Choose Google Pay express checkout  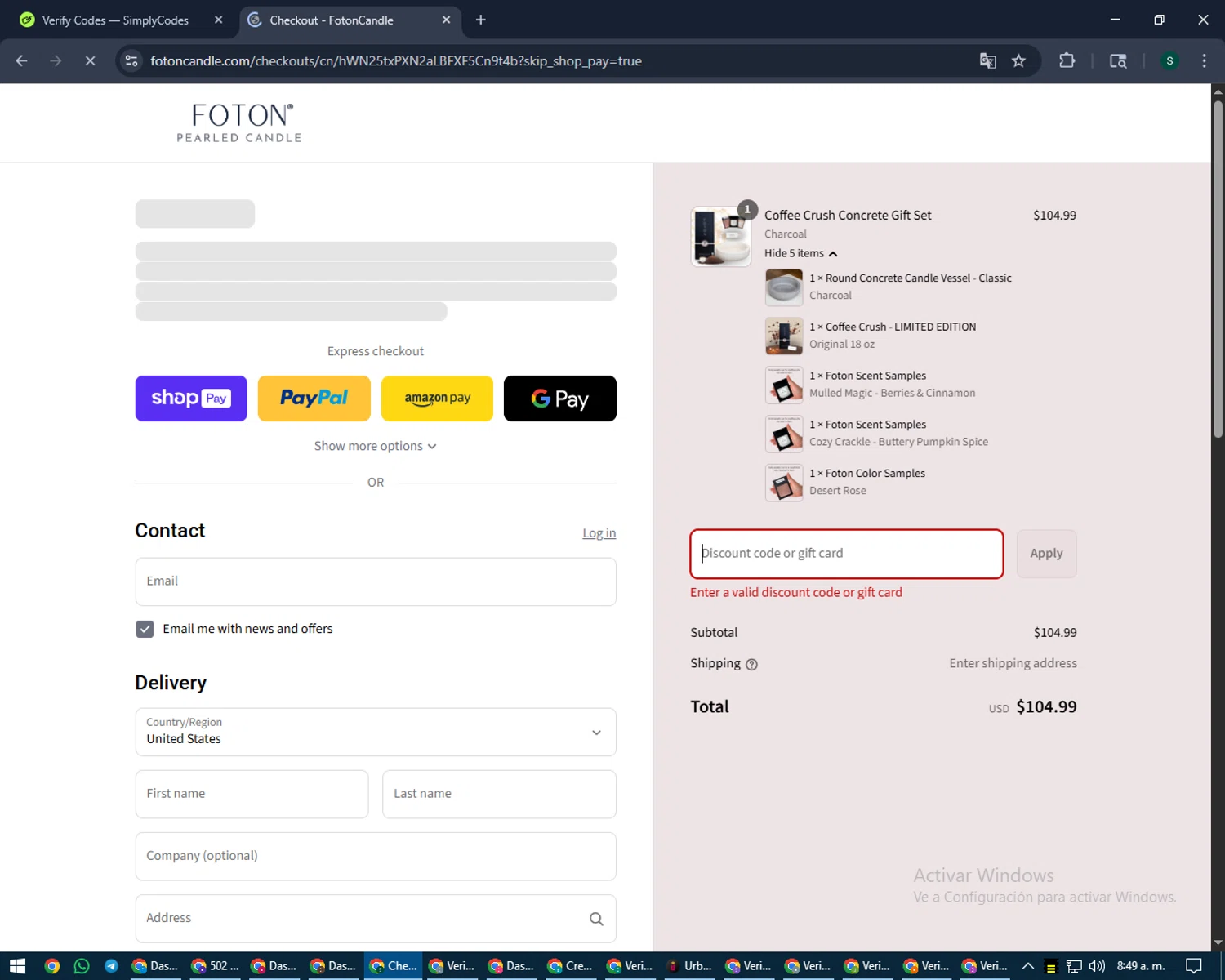560,399
